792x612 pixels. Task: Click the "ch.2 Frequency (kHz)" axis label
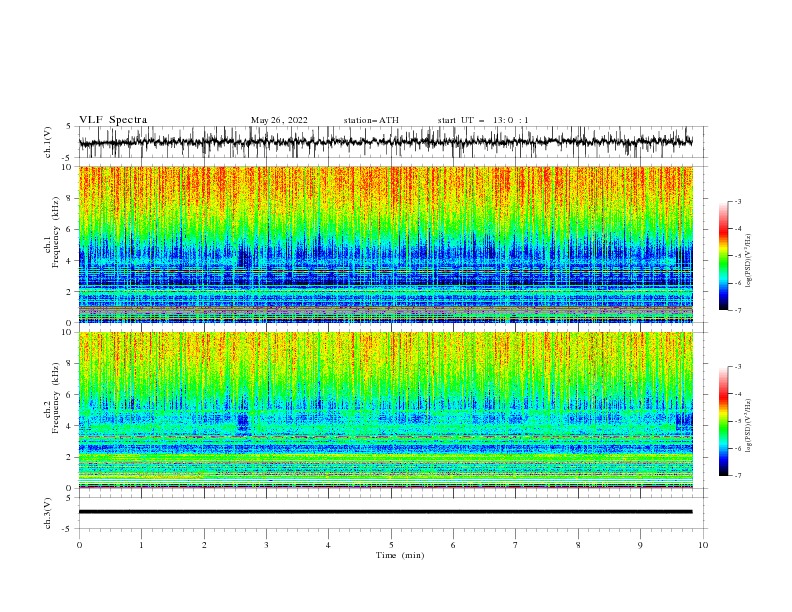(52, 398)
